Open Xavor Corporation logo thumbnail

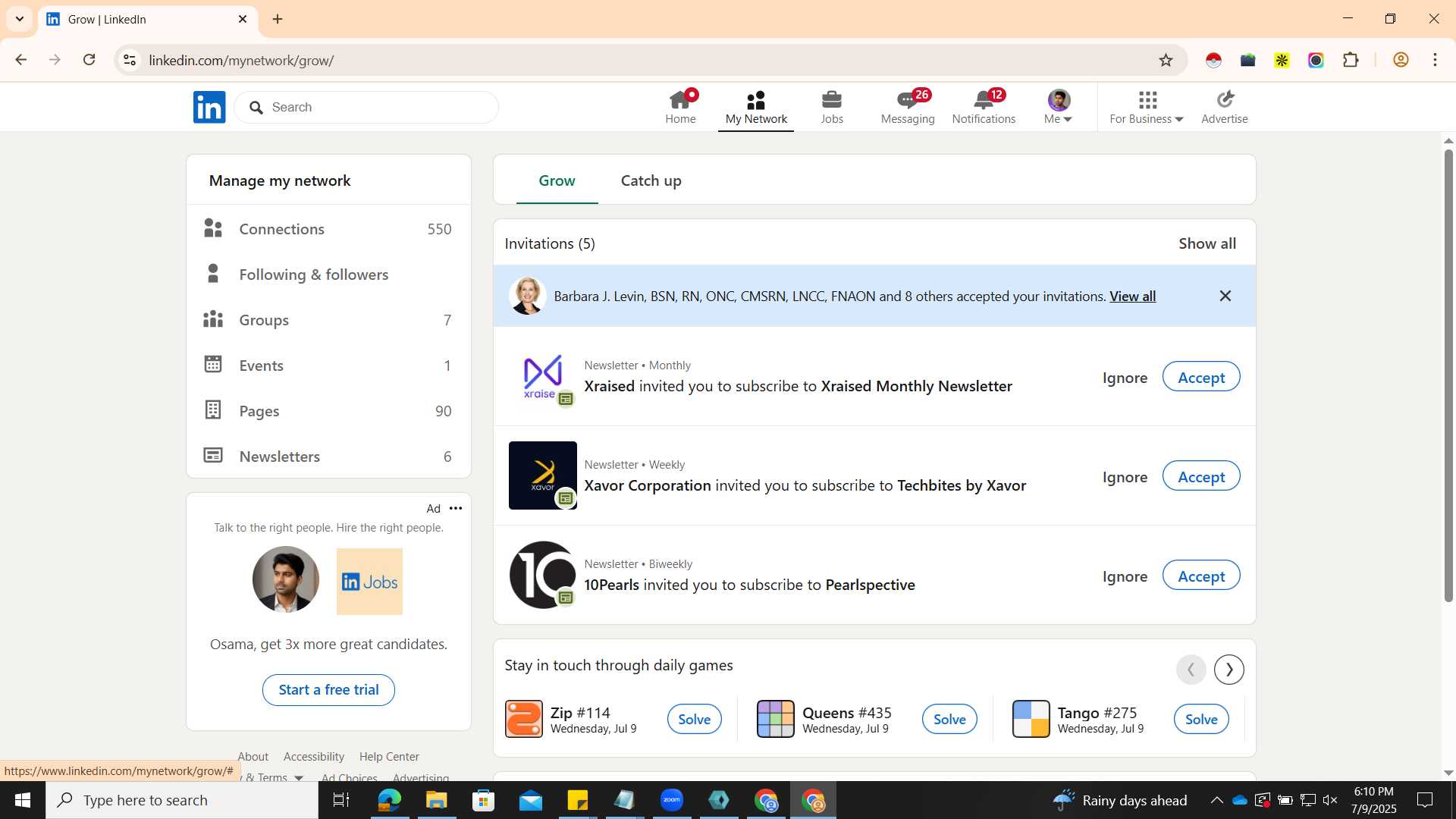tap(542, 475)
